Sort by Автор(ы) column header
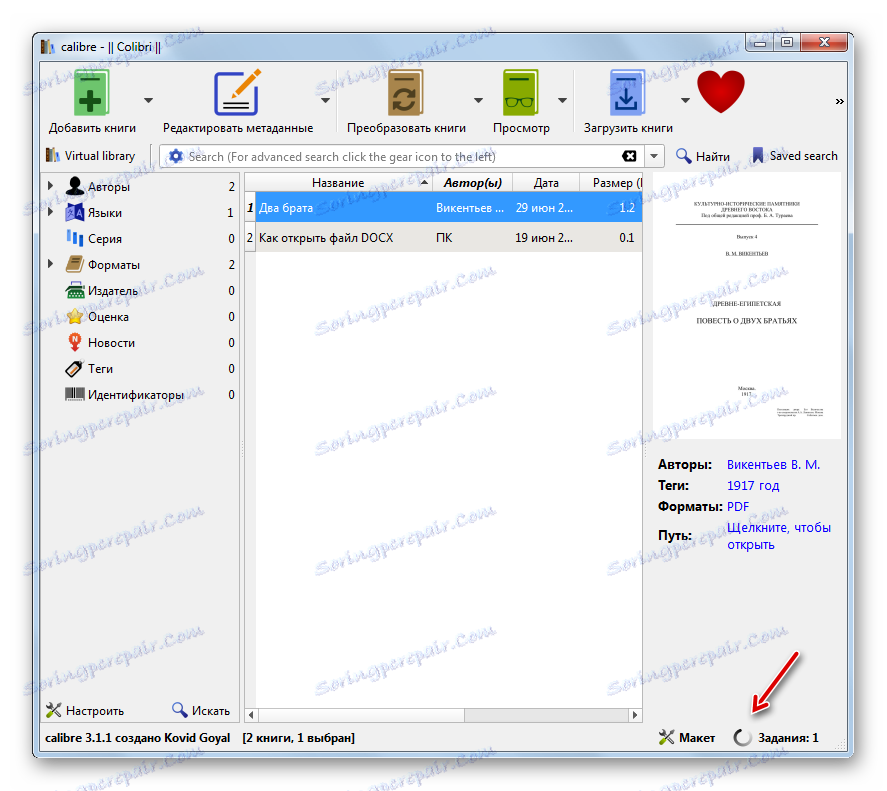Image resolution: width=887 pixels, height=791 pixels. pos(472,183)
